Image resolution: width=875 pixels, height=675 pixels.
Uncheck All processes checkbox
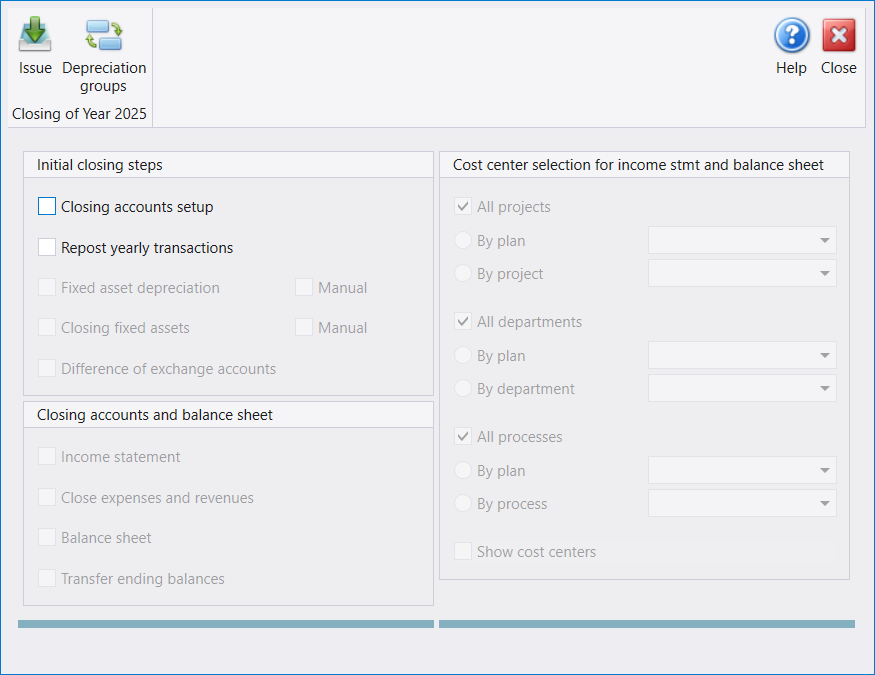(x=463, y=436)
